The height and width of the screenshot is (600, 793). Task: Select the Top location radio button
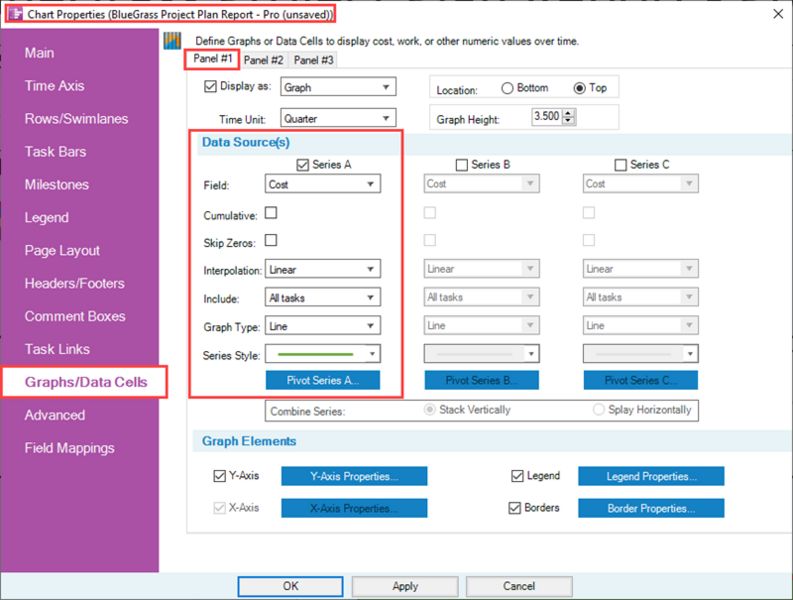click(x=580, y=88)
